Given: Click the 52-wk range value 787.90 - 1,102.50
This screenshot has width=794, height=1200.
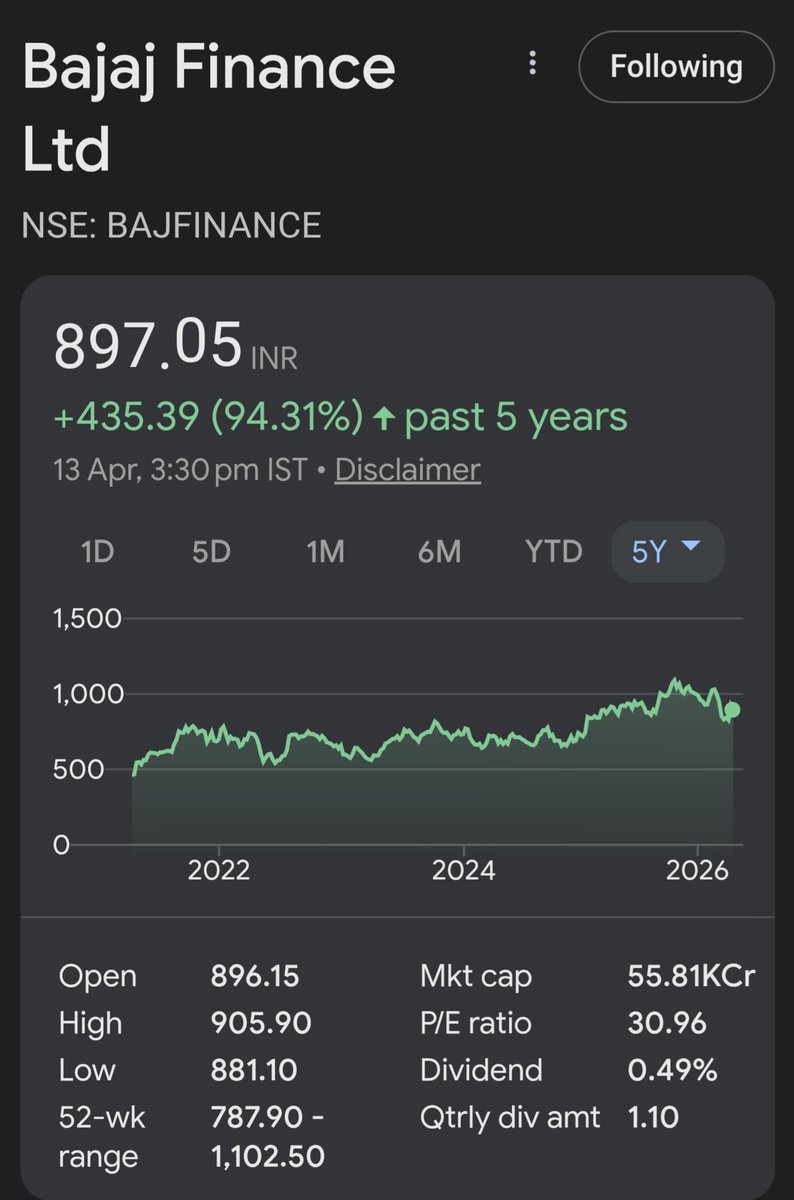Looking at the screenshot, I should tap(268, 1137).
